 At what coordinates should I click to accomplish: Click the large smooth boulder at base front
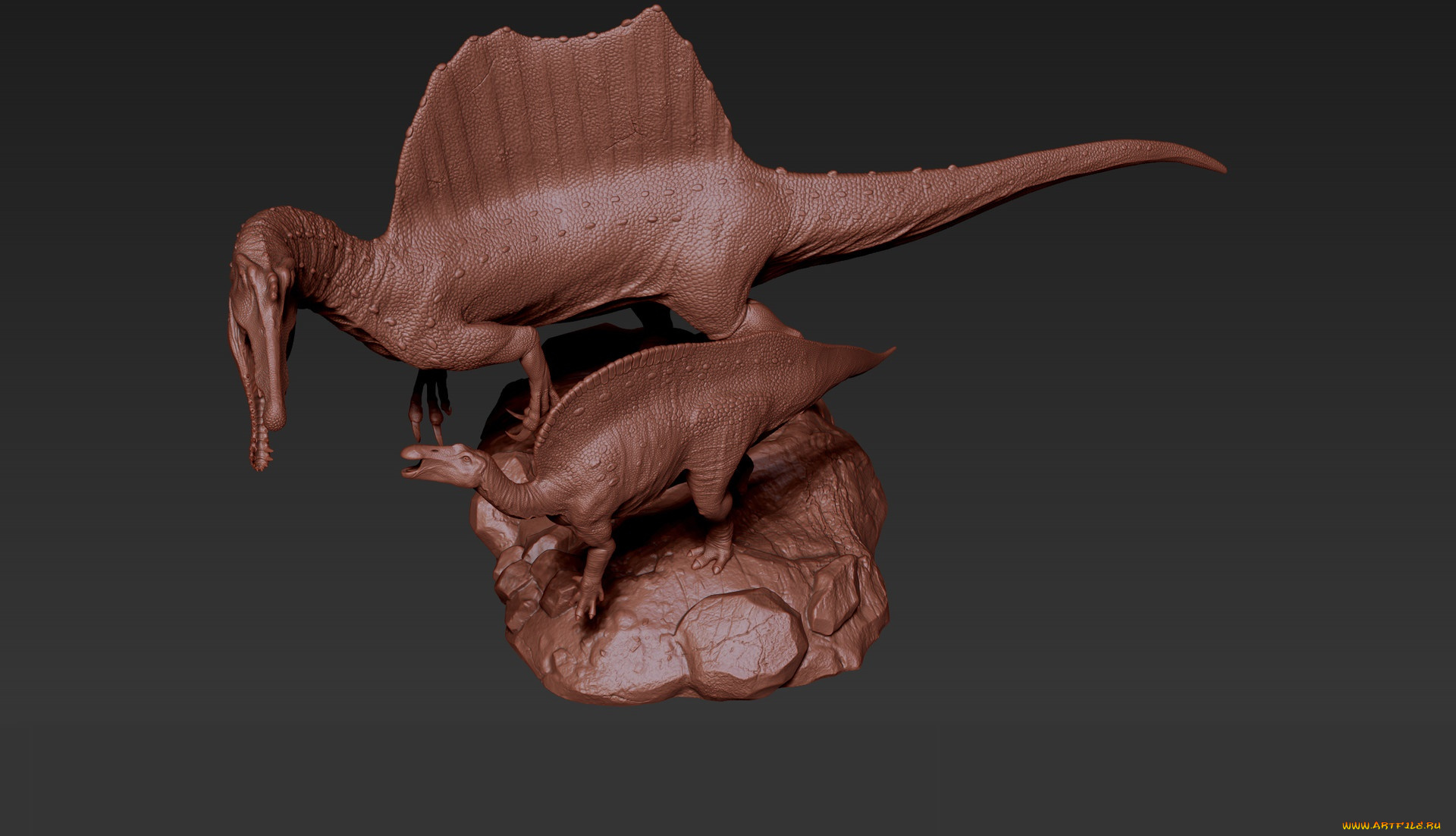(739, 641)
